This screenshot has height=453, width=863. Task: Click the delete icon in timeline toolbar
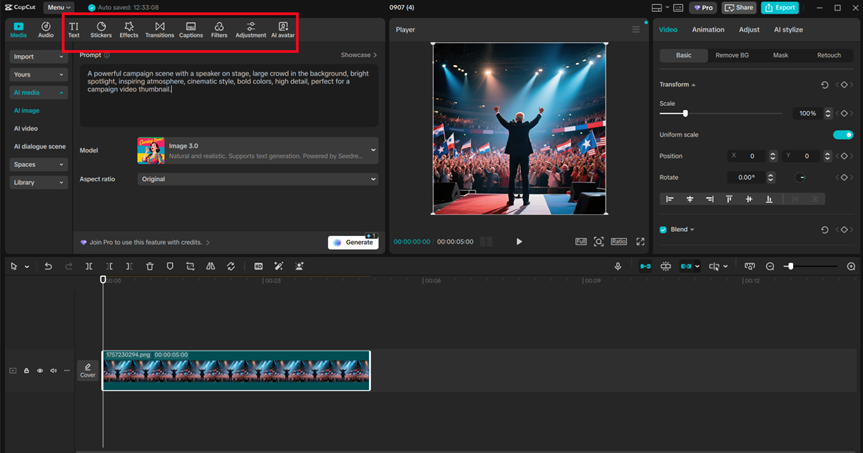click(150, 267)
